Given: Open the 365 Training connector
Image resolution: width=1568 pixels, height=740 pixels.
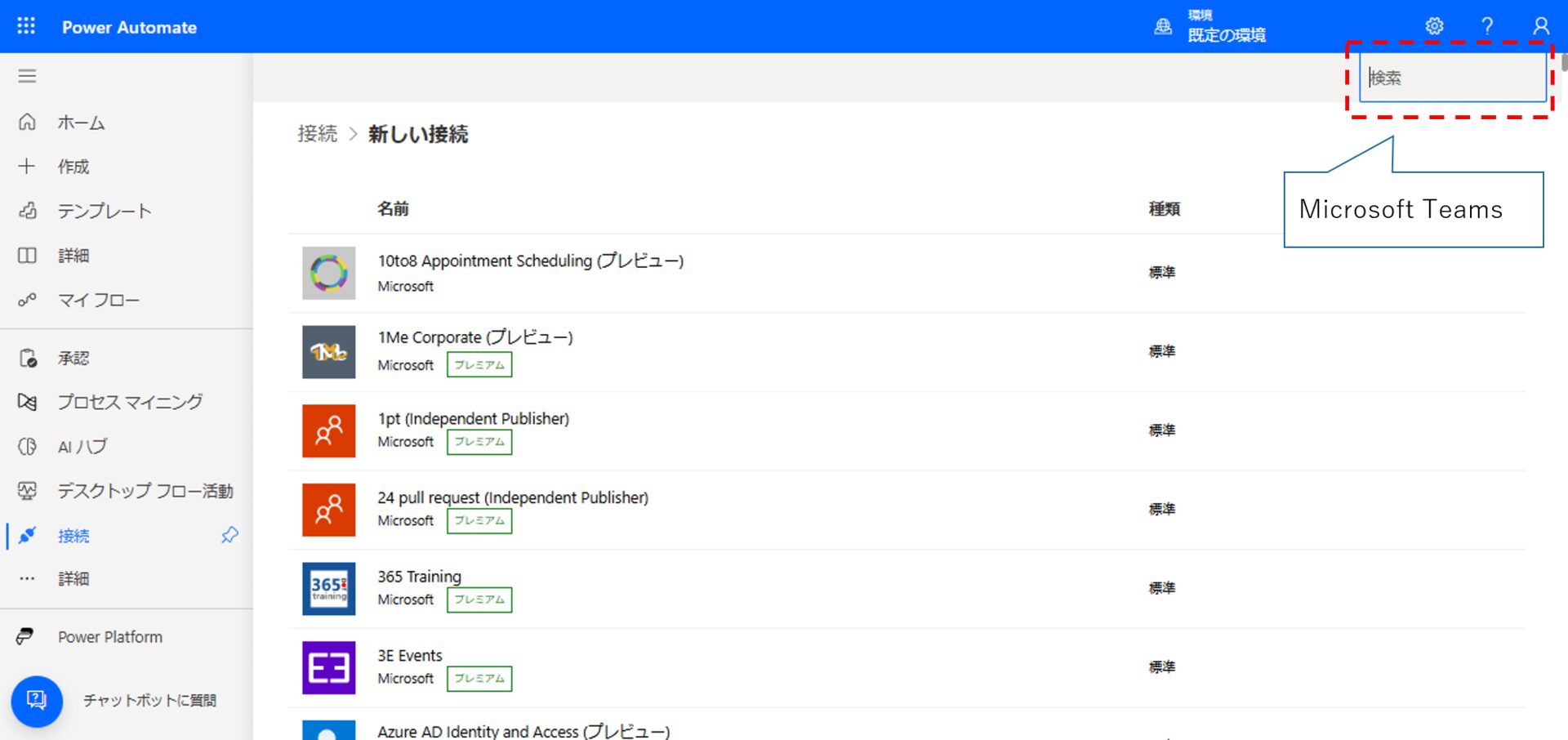Looking at the screenshot, I should click(419, 577).
